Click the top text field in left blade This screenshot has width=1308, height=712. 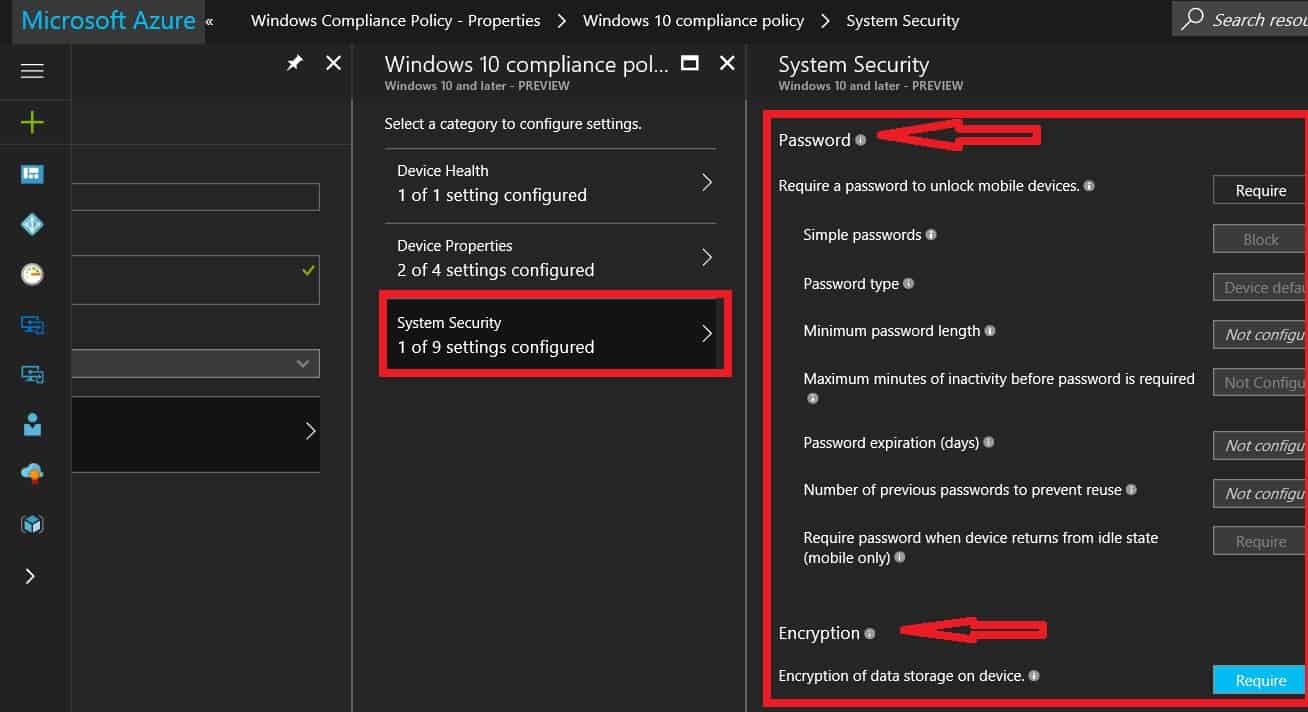coord(196,197)
